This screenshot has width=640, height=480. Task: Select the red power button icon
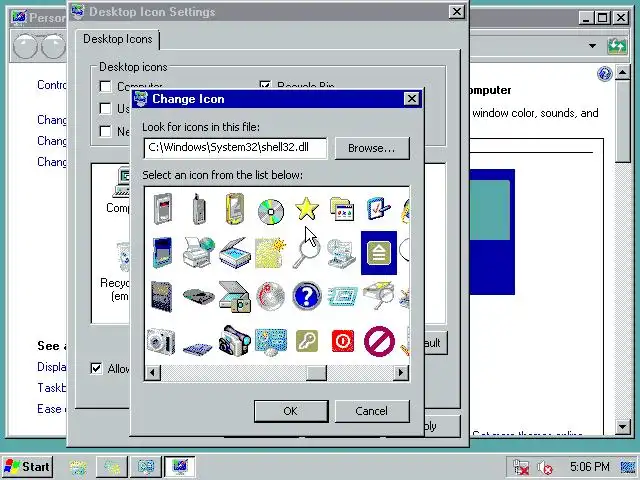coord(342,340)
